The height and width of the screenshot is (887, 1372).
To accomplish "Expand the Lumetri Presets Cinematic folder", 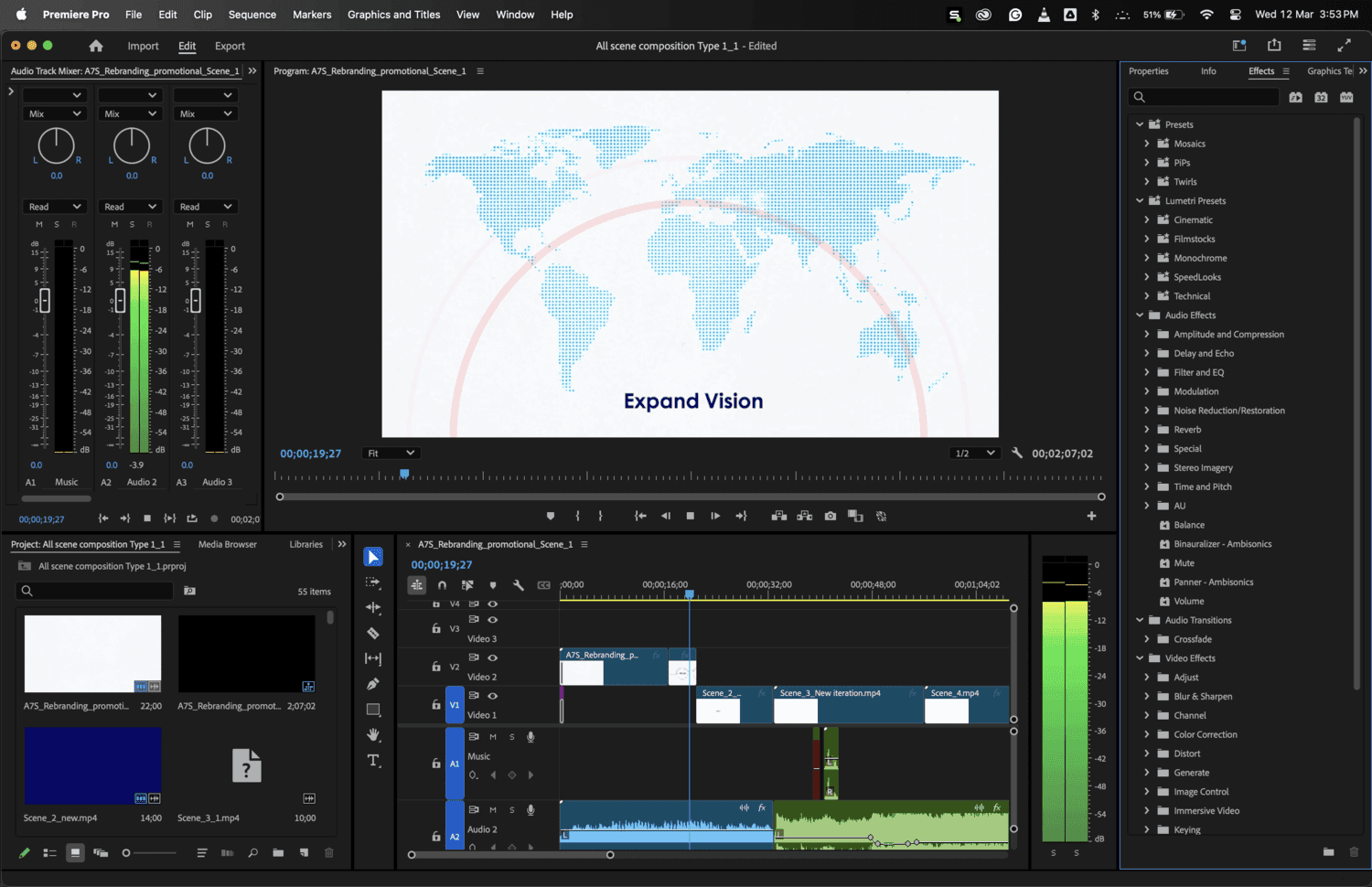I will (1147, 220).
